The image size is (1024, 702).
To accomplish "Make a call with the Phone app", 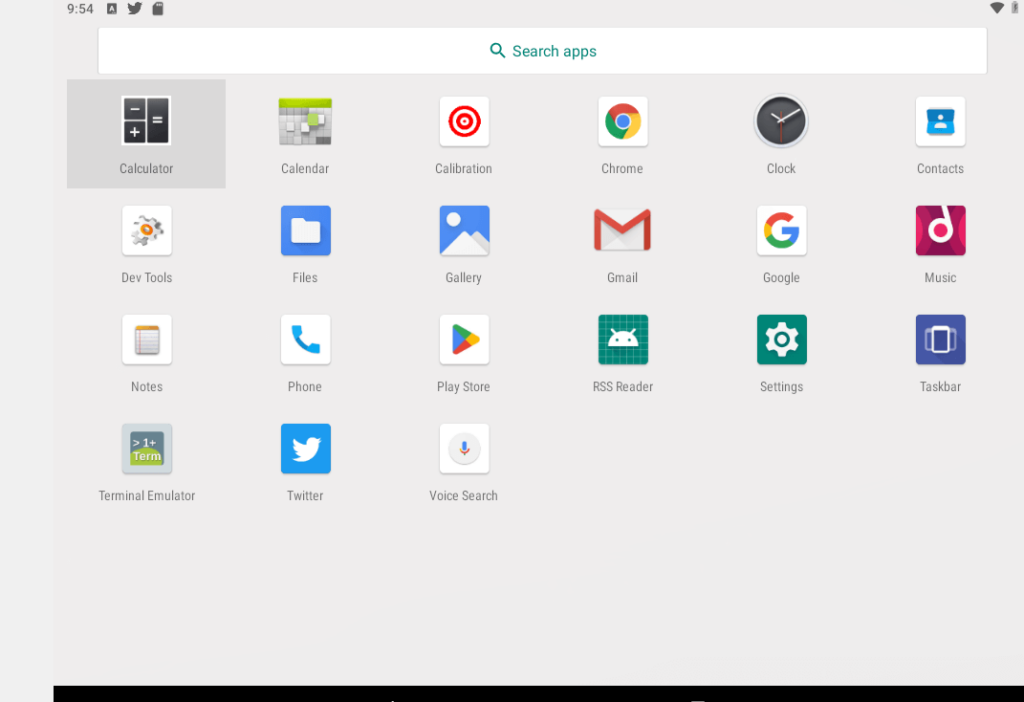I will [305, 339].
